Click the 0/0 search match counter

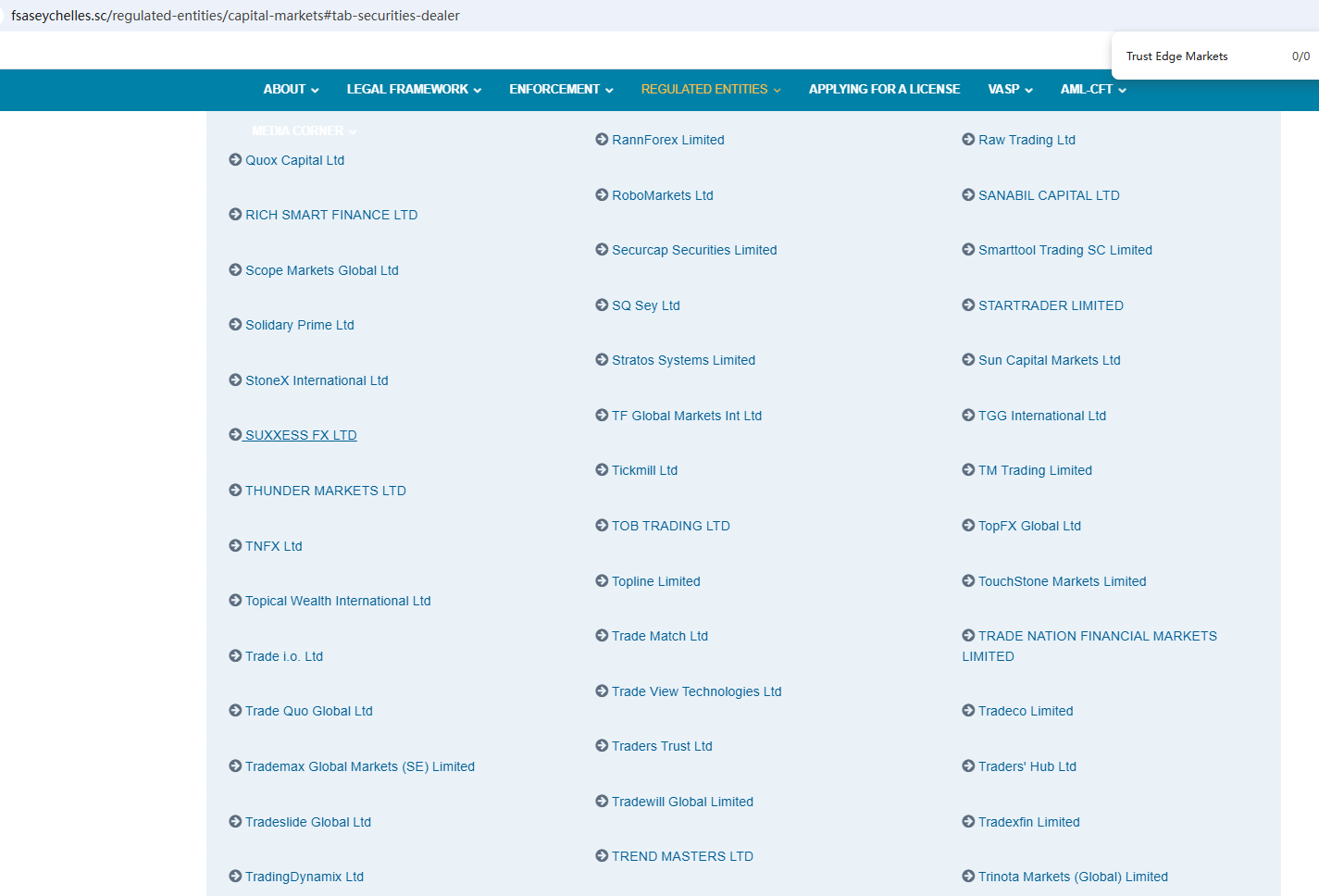coord(1300,56)
